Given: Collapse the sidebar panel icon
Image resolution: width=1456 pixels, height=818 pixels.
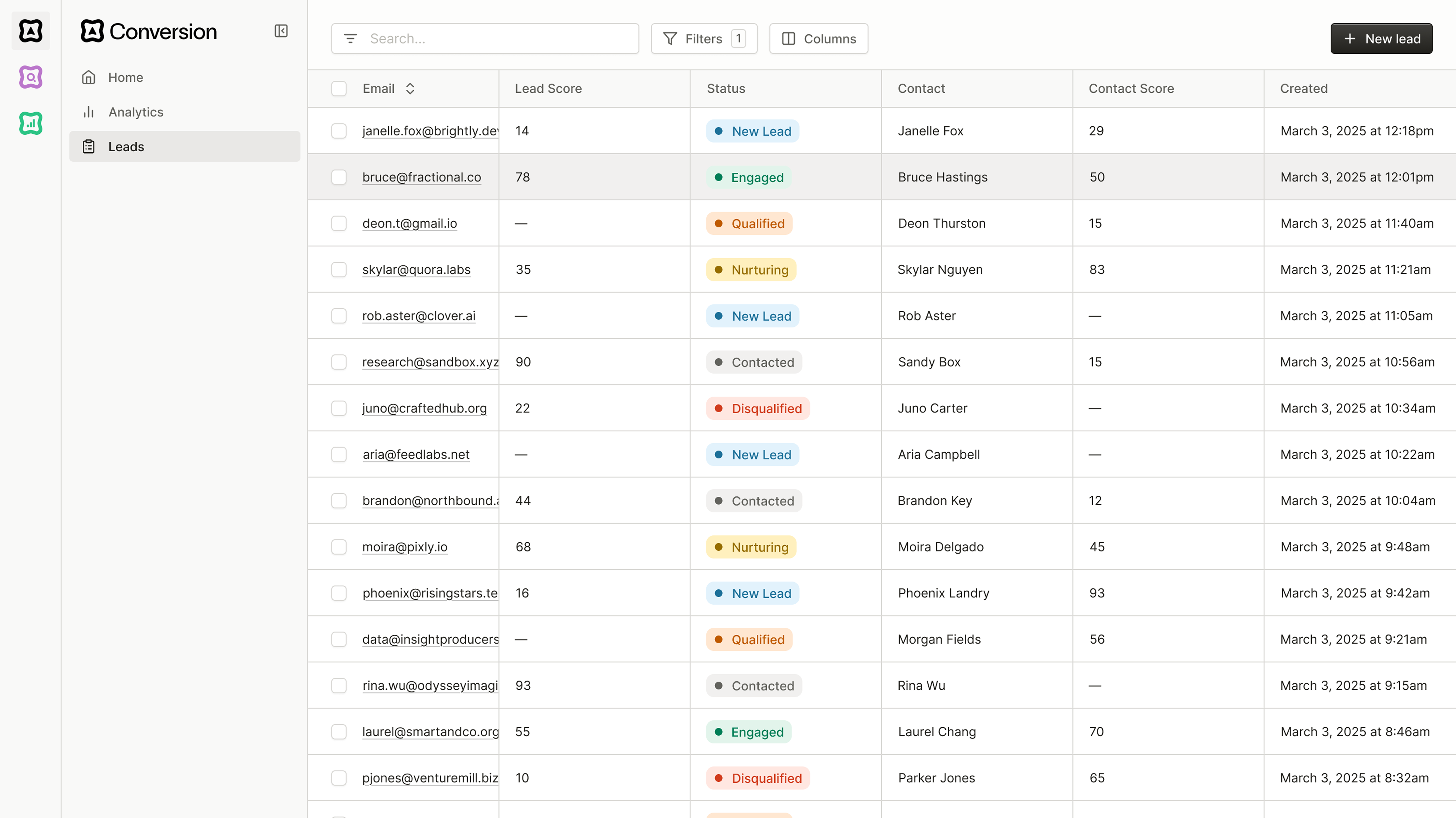Looking at the screenshot, I should (281, 31).
